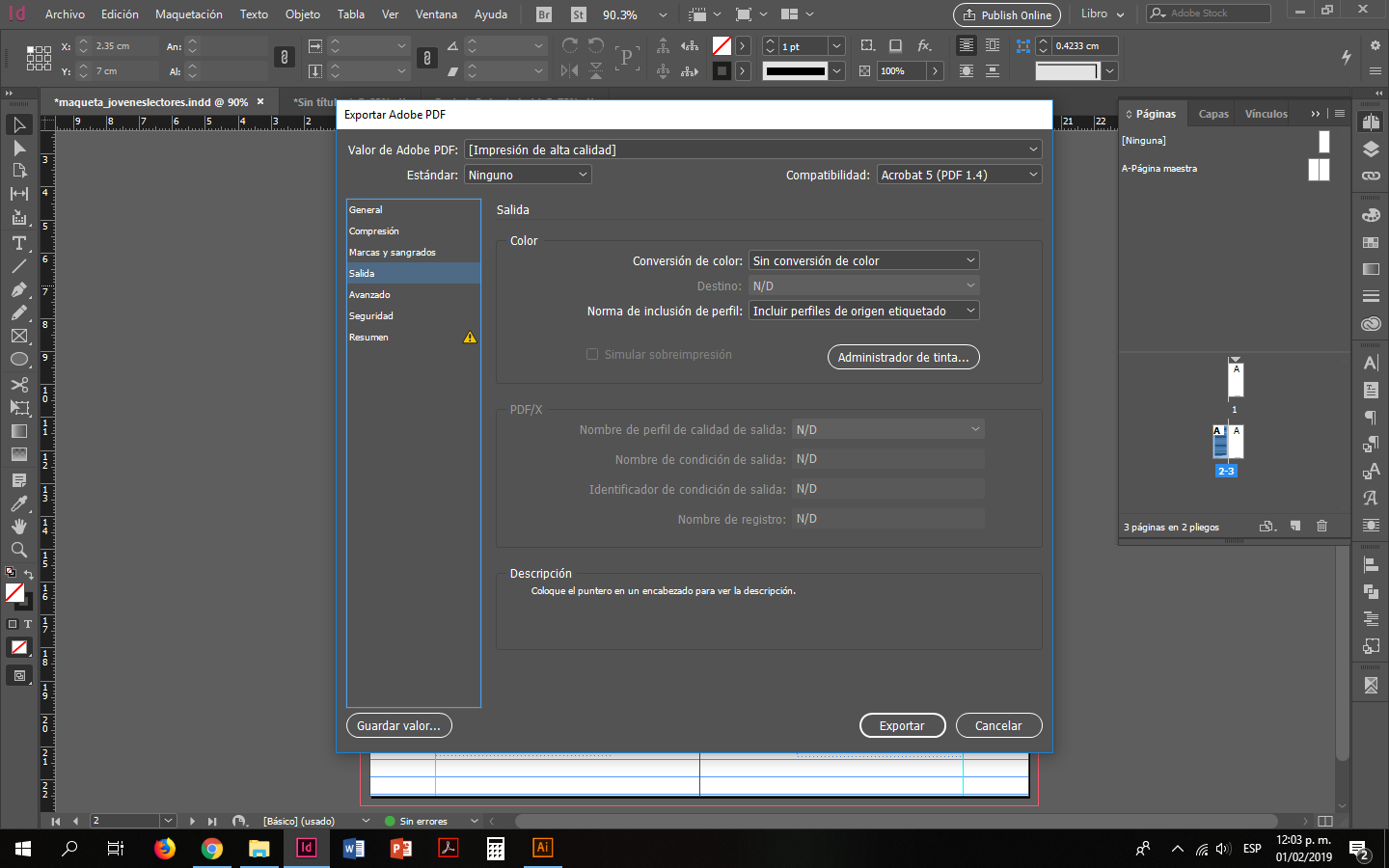1389x868 pixels.
Task: Select the Zoom tool
Action: 18,550
